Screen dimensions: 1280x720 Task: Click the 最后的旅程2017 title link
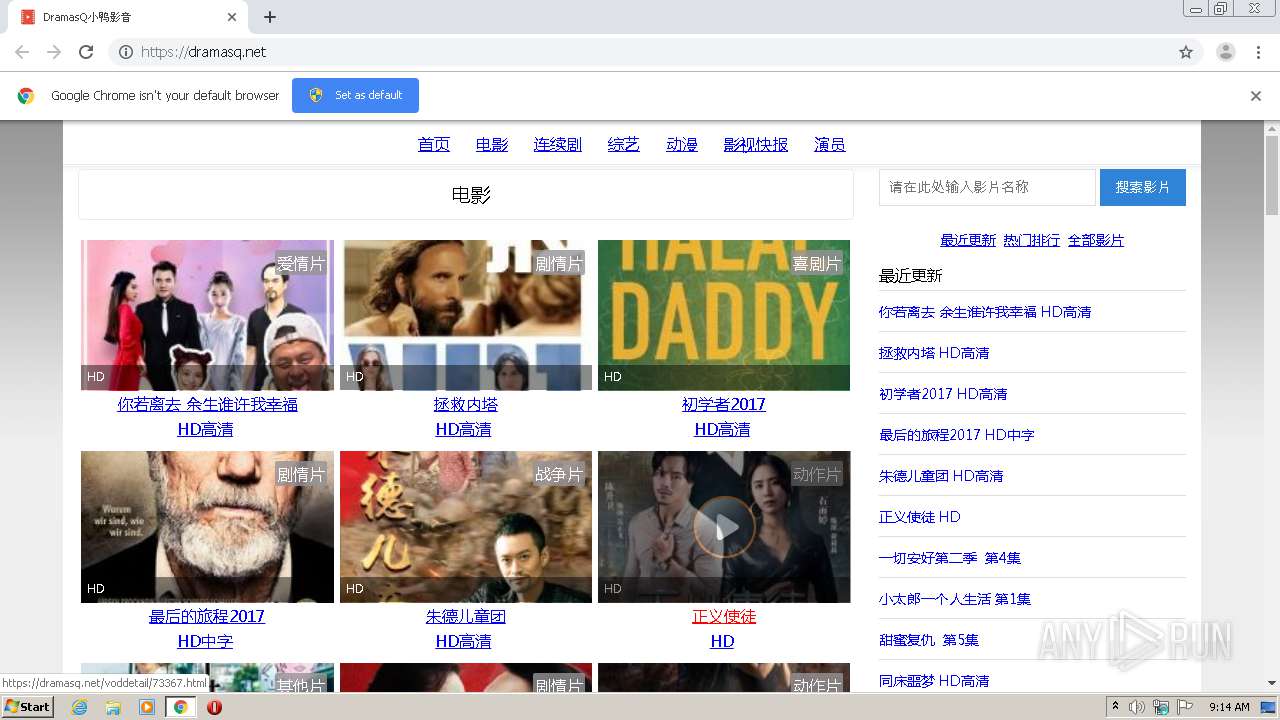(x=207, y=616)
